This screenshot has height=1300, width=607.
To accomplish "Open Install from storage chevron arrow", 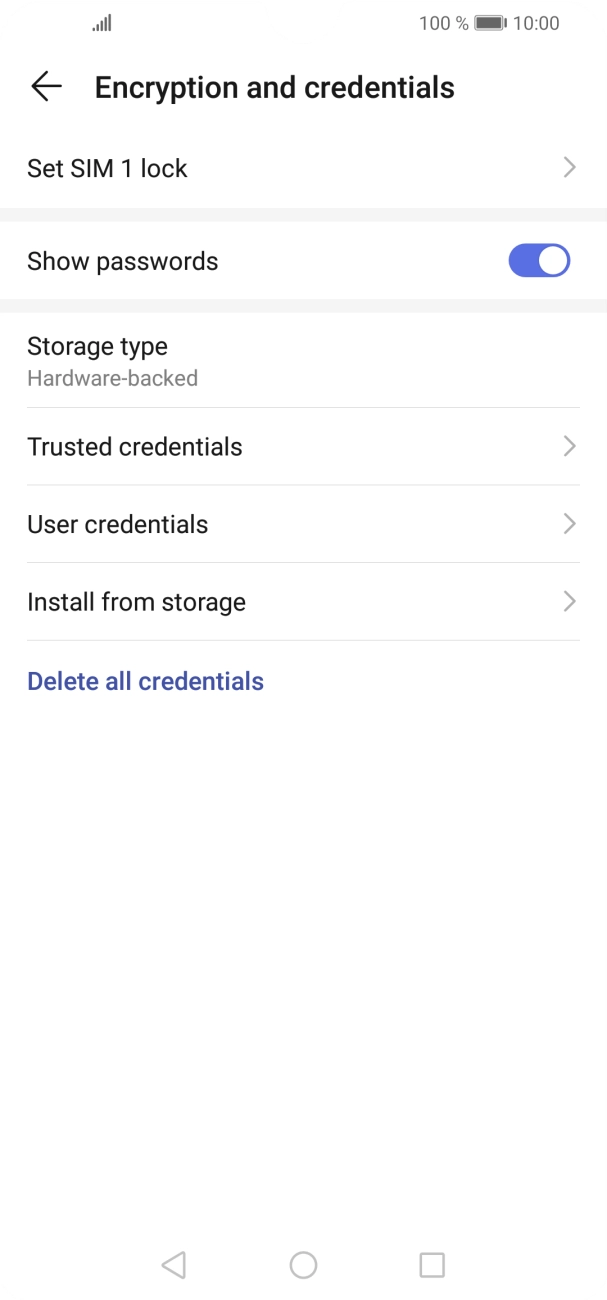I will 569,602.
